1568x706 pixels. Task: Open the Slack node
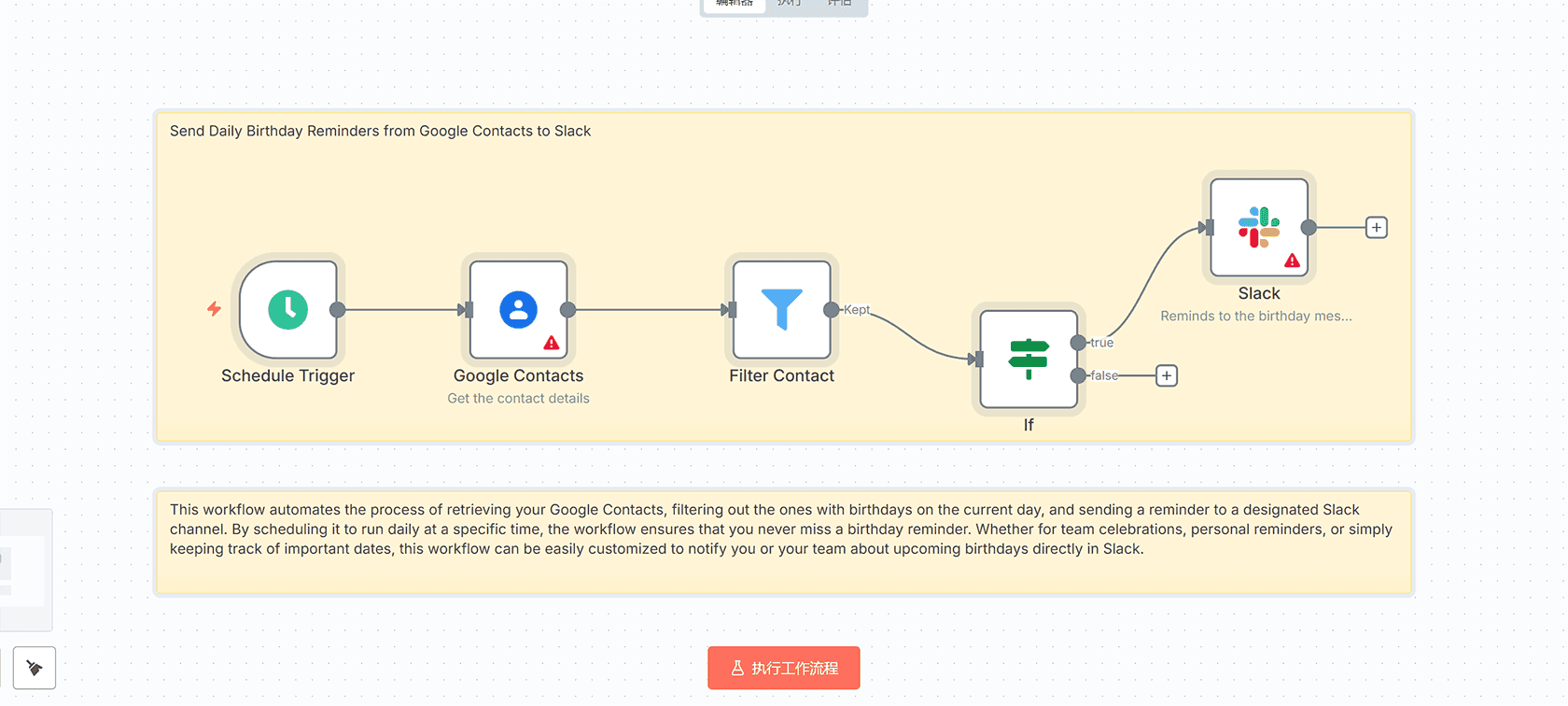click(x=1259, y=228)
